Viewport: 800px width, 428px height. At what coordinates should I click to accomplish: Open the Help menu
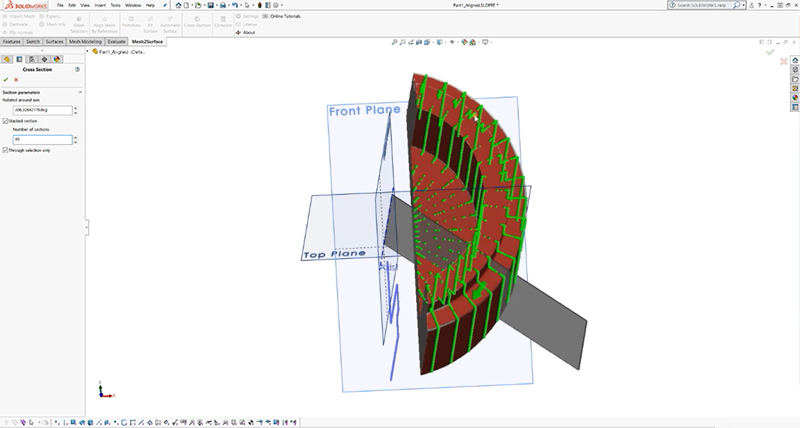[x=151, y=5]
